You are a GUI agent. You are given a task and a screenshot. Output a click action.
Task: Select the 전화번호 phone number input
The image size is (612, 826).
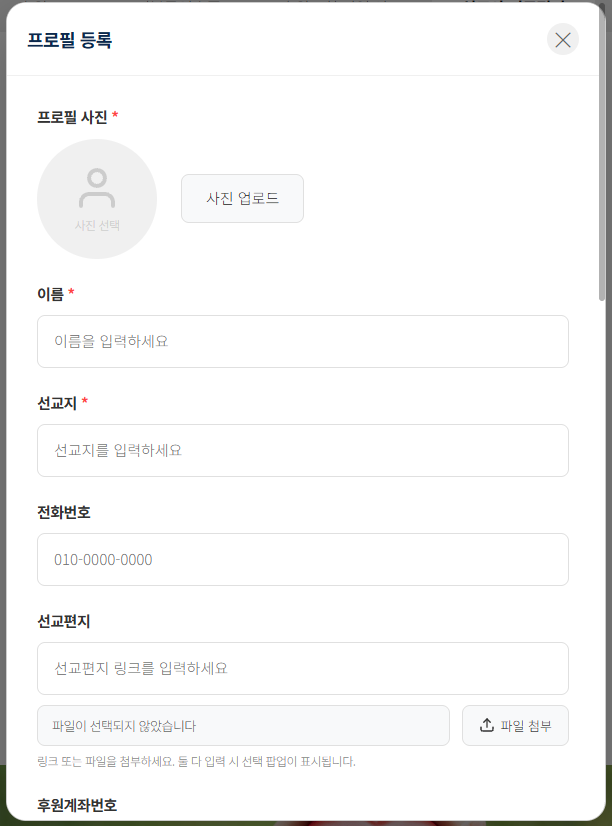(x=302, y=559)
